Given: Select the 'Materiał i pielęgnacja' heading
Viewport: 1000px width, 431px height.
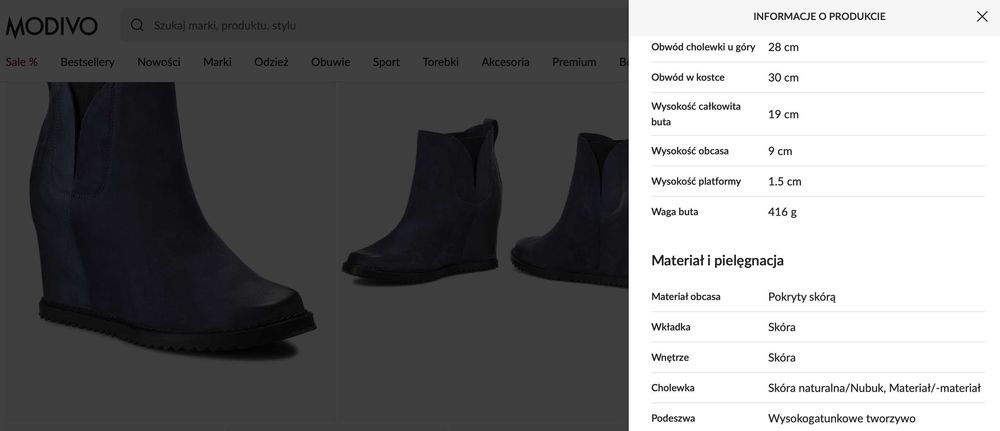Looking at the screenshot, I should point(717,260).
